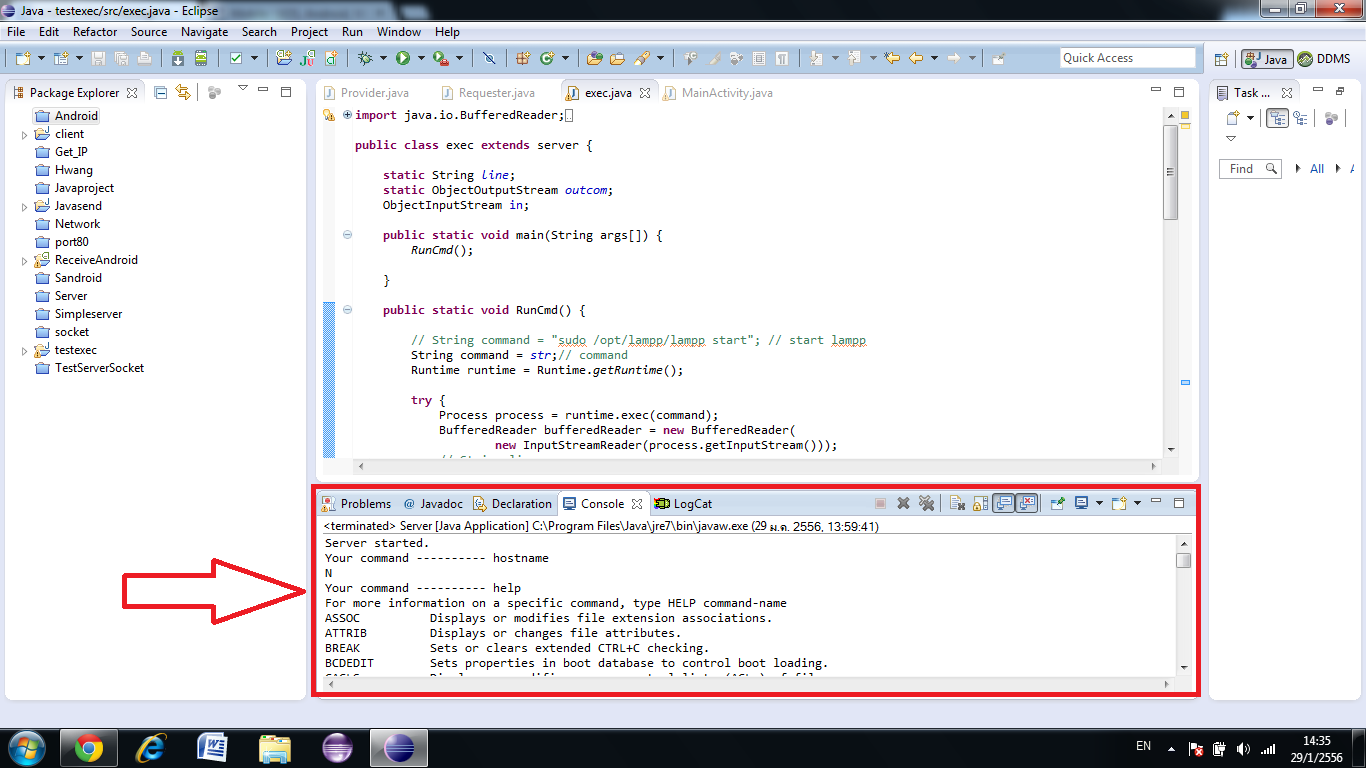1366x768 pixels.
Task: Click Open Console icon
Action: pos(1119,503)
